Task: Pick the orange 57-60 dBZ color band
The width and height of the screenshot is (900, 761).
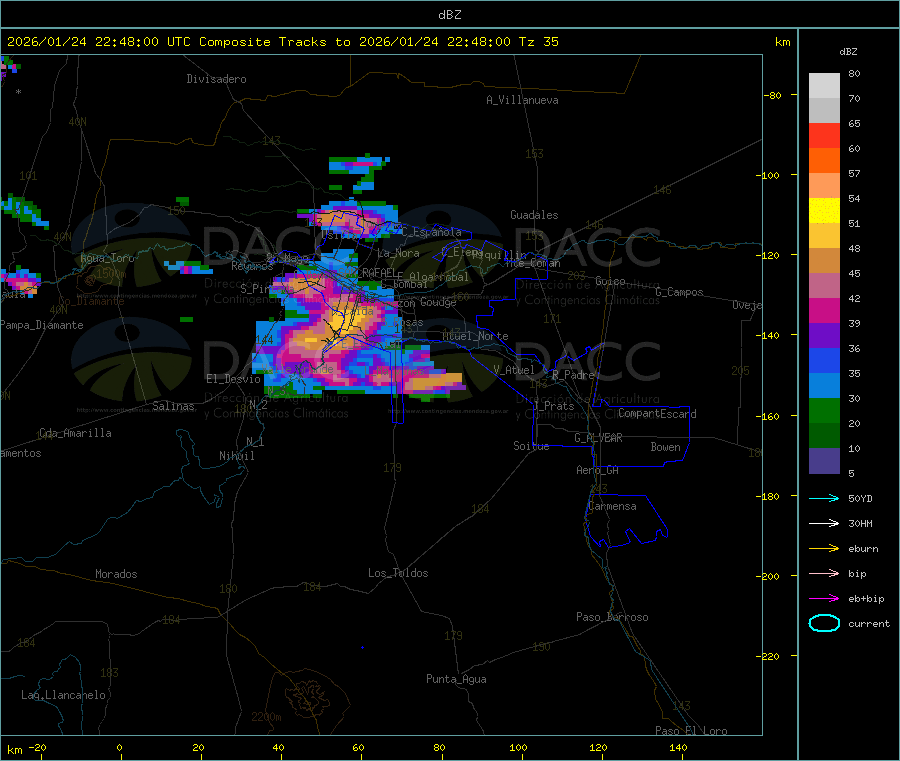Action: click(824, 161)
